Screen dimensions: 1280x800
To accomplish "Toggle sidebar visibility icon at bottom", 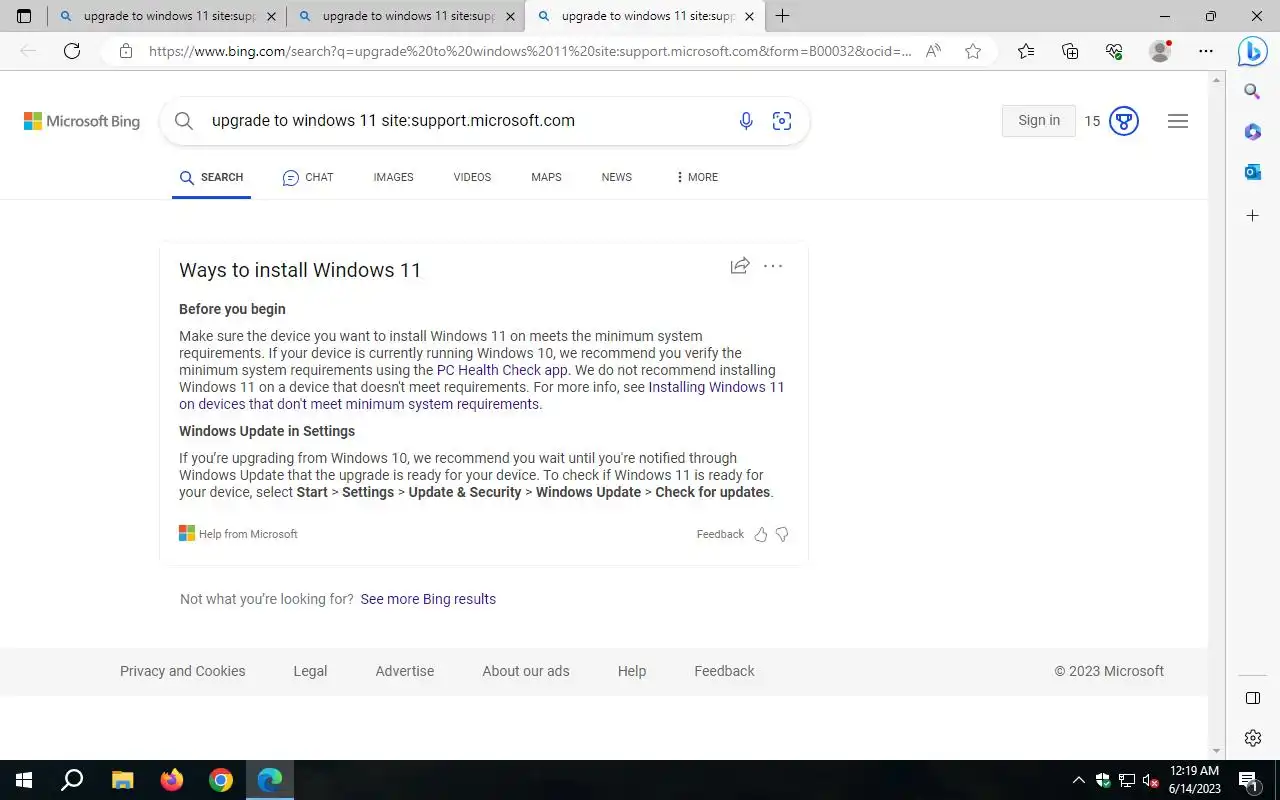I will pos(1253,698).
